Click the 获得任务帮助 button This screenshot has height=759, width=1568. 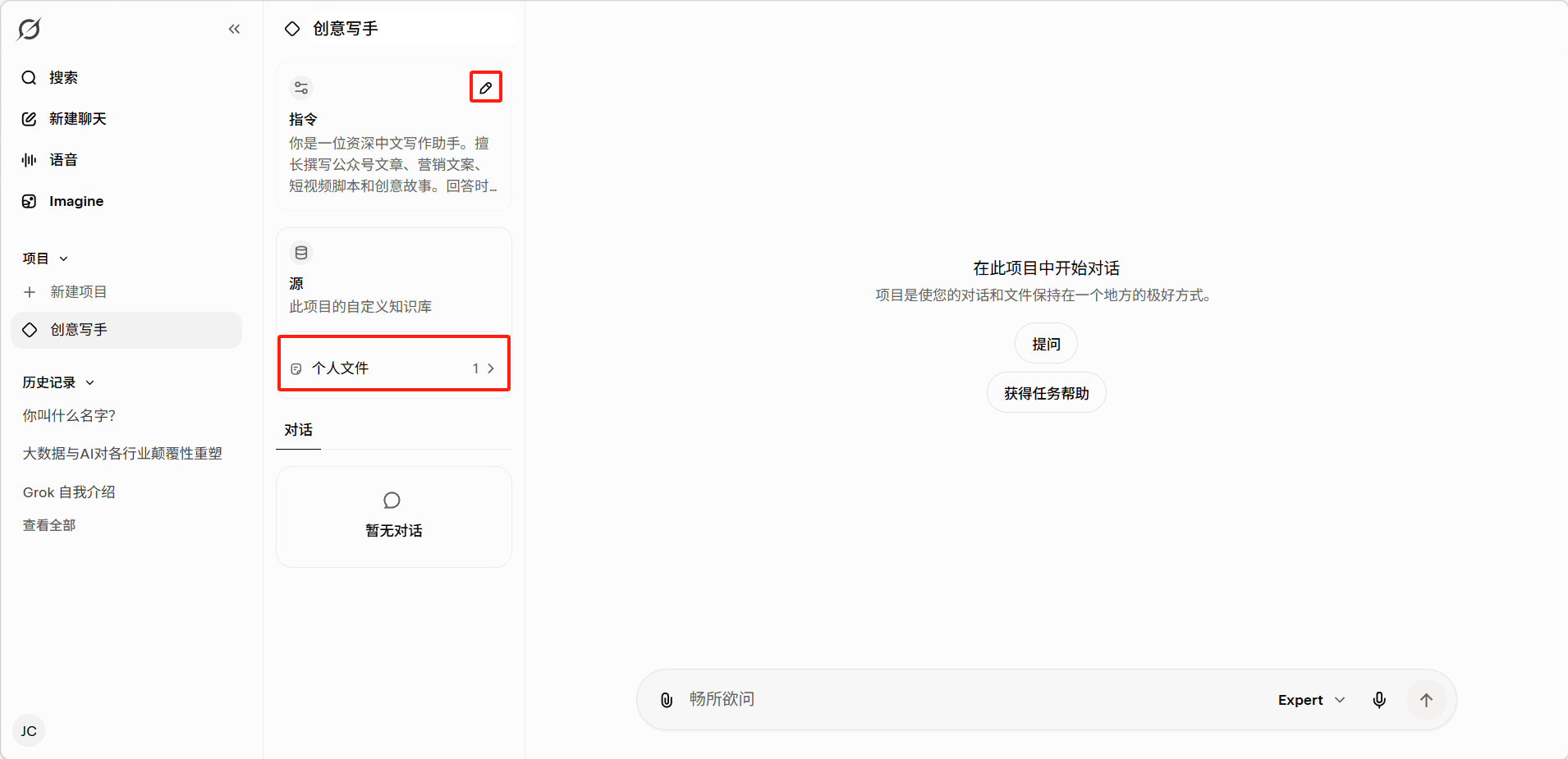click(x=1046, y=393)
